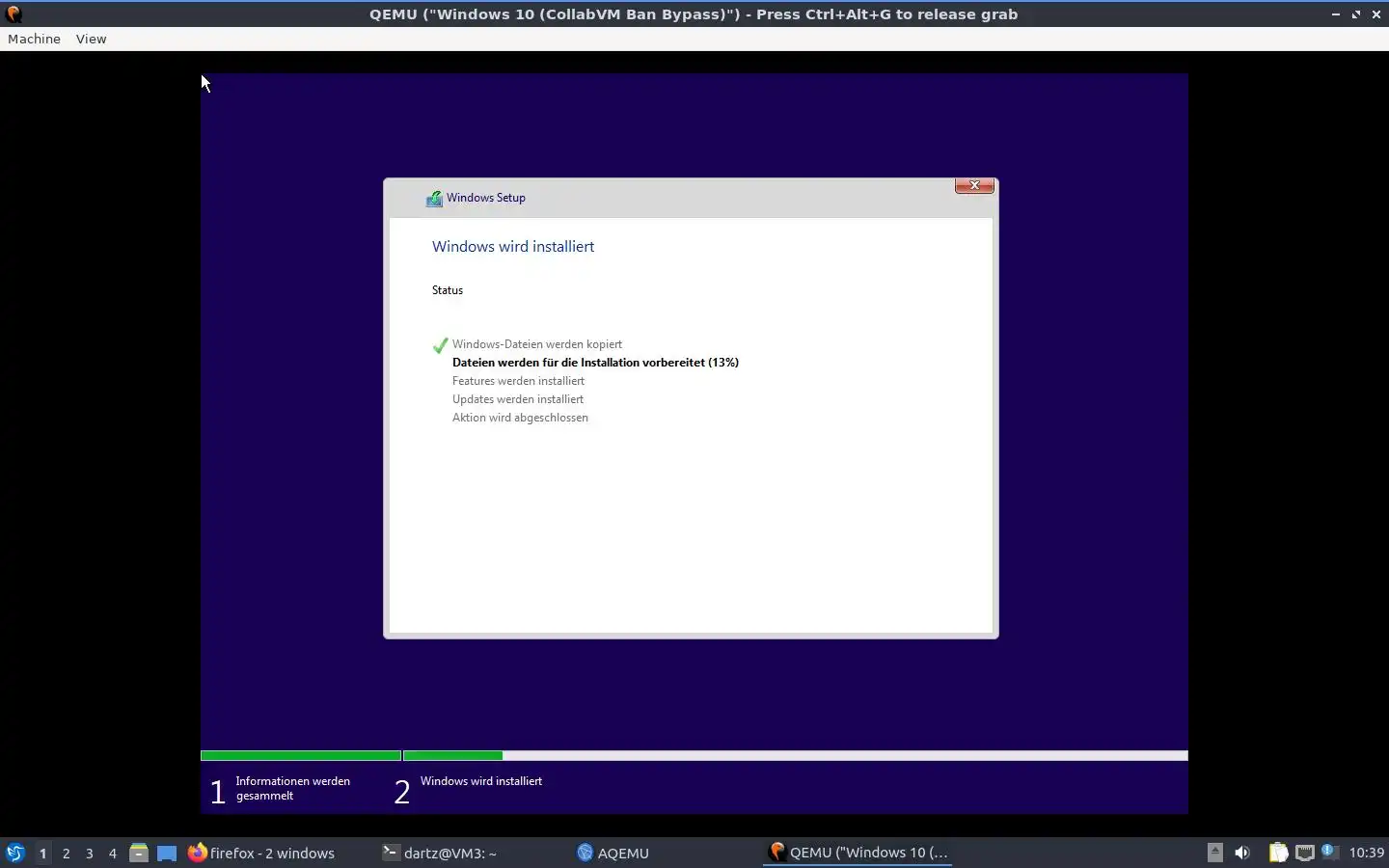This screenshot has width=1389, height=868.
Task: Open the clipboard notes tray icon
Action: click(1278, 853)
